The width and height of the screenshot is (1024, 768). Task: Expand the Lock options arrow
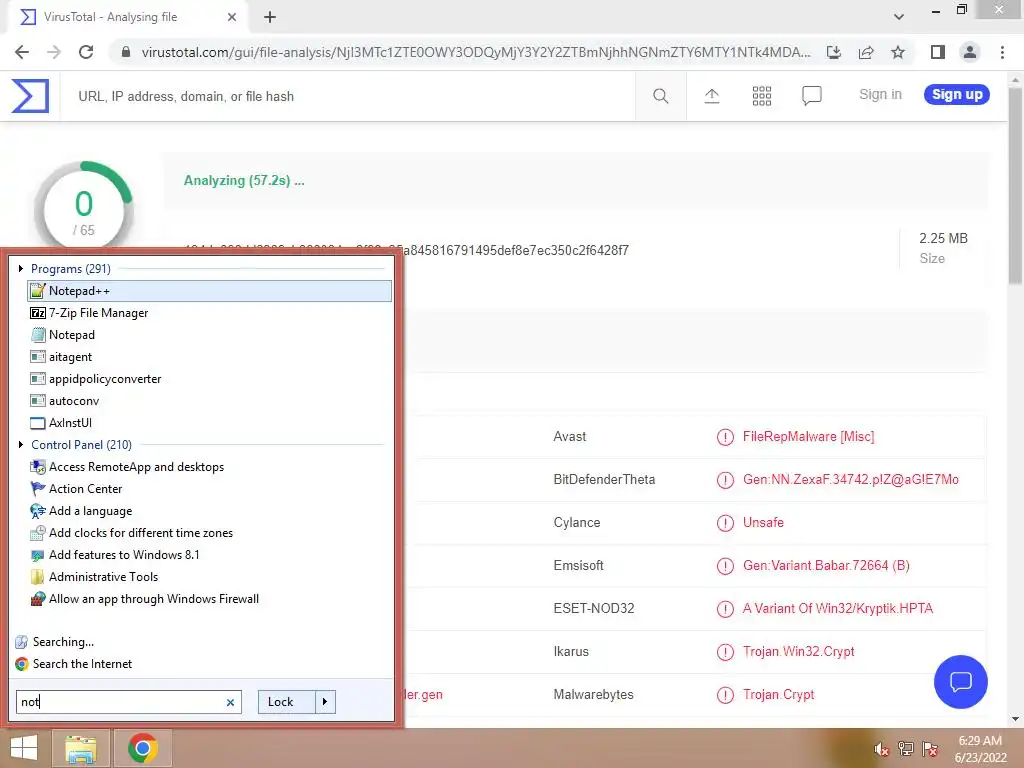(325, 702)
